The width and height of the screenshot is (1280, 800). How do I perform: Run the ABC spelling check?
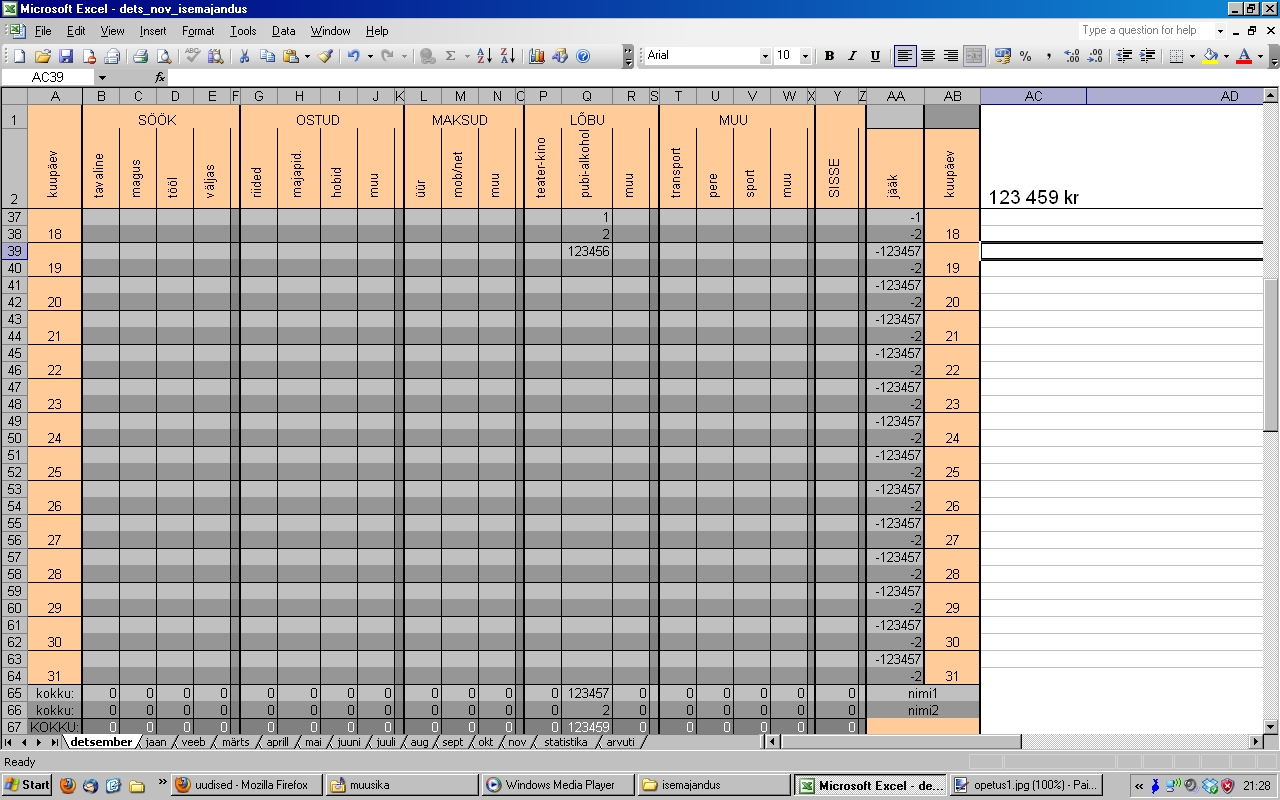pyautogui.click(x=193, y=56)
